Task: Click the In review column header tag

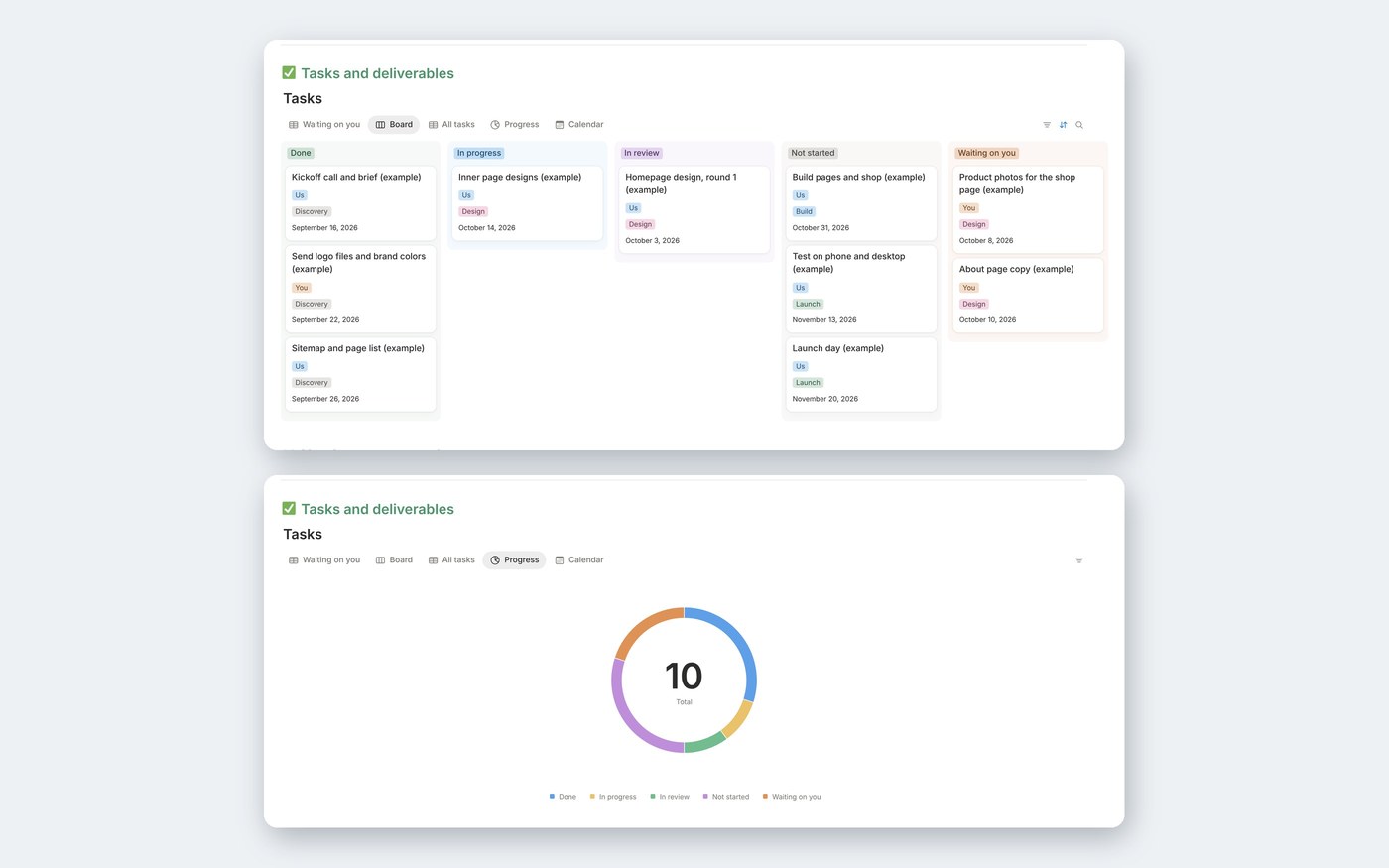Action: [642, 153]
